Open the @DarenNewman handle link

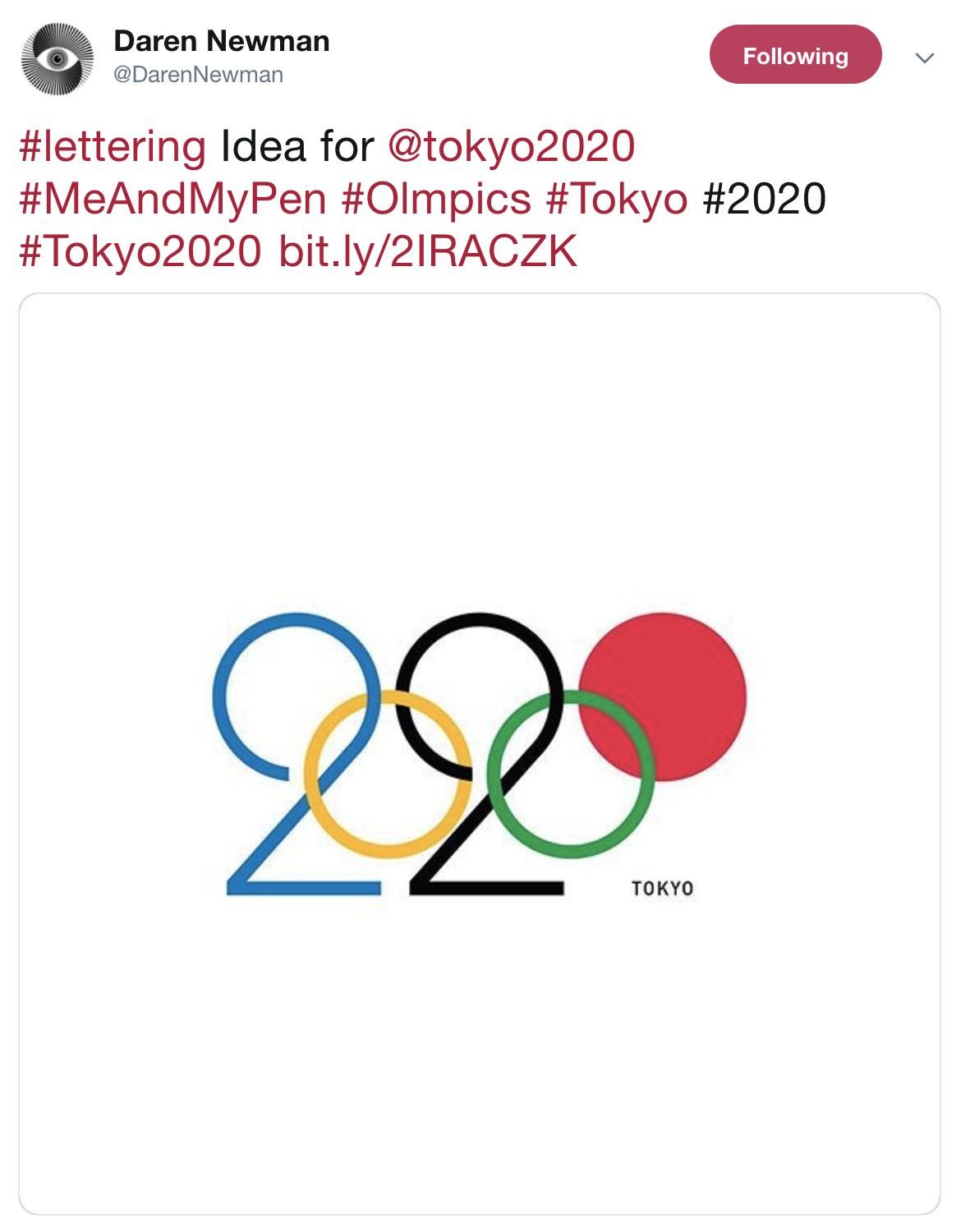[198, 75]
